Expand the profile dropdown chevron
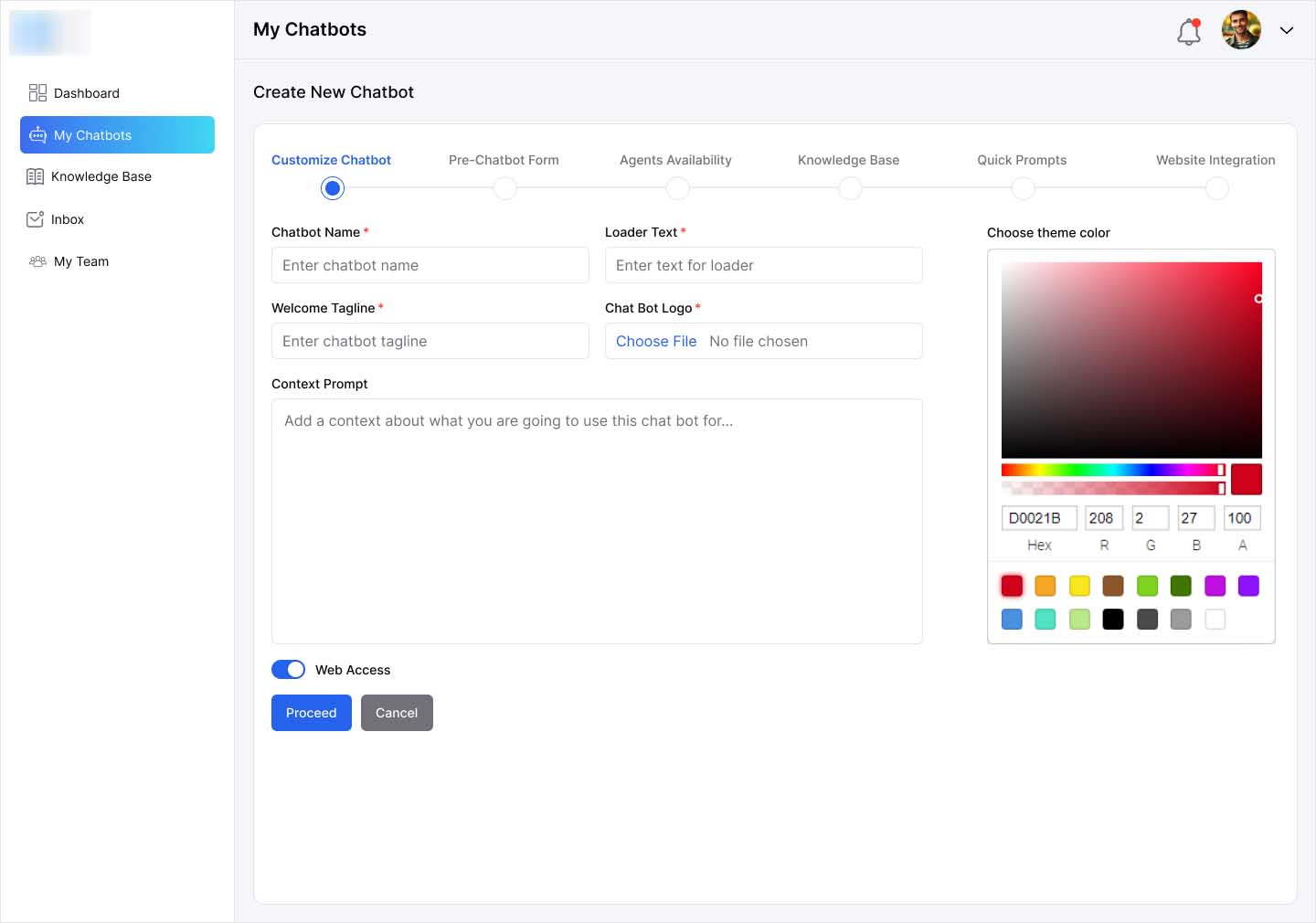The width and height of the screenshot is (1316, 923). coord(1287,30)
